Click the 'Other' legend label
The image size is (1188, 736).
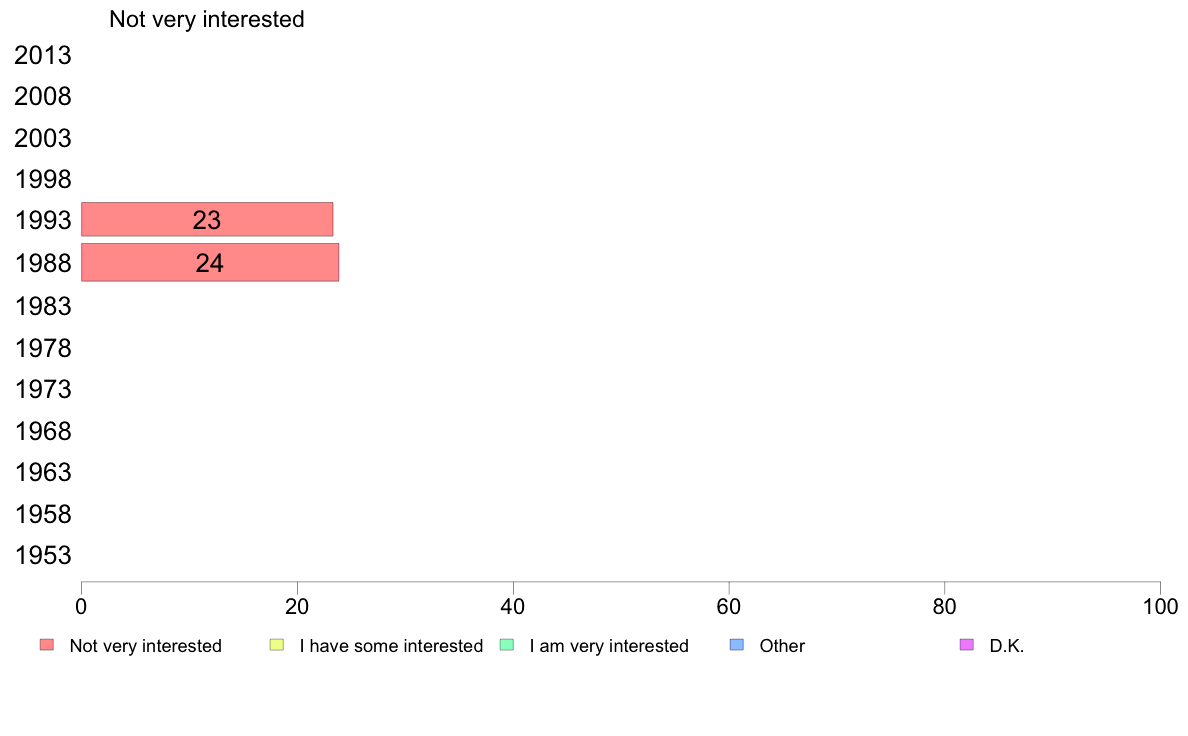(x=782, y=646)
